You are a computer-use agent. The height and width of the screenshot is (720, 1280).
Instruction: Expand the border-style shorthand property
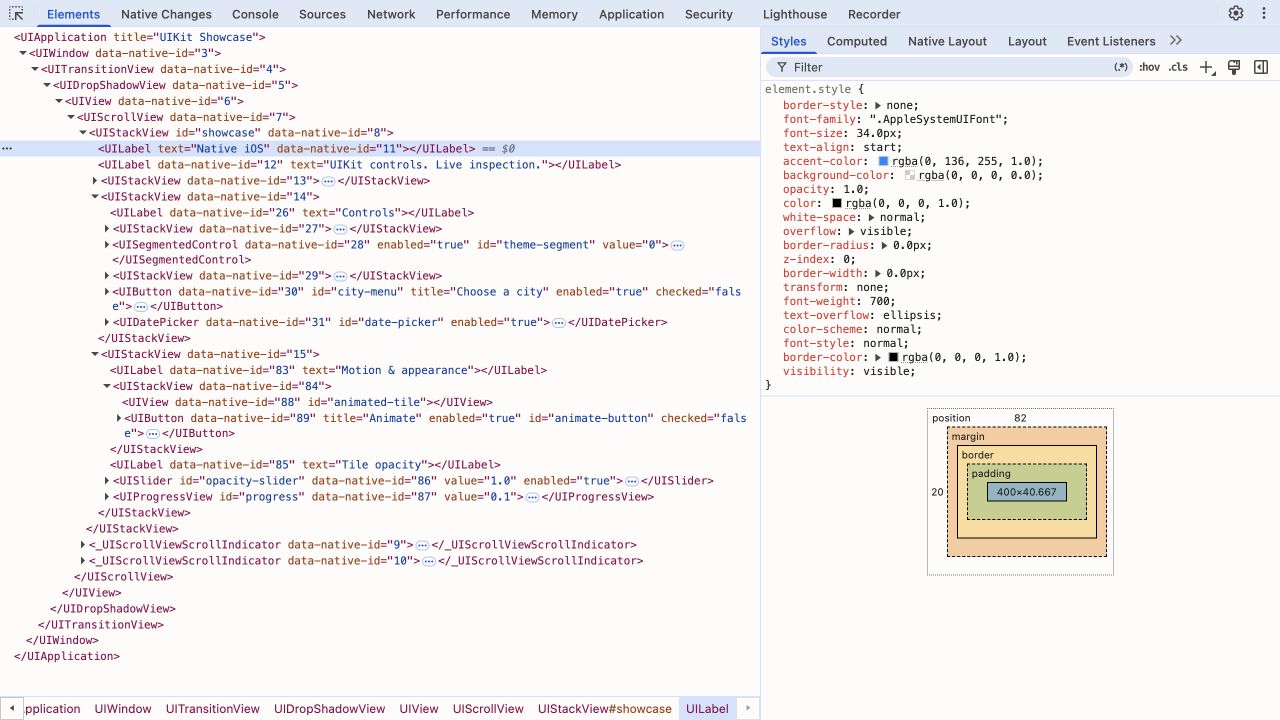(878, 105)
